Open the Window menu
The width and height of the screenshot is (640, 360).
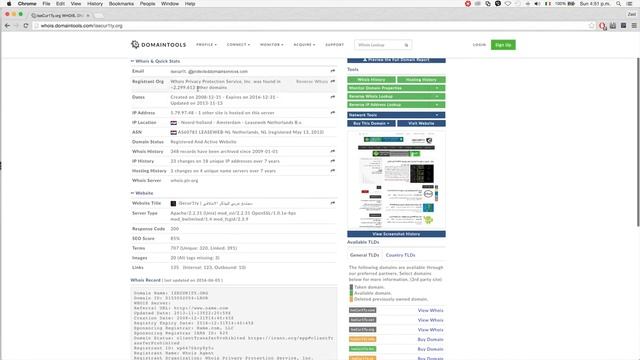[x=170, y=4]
